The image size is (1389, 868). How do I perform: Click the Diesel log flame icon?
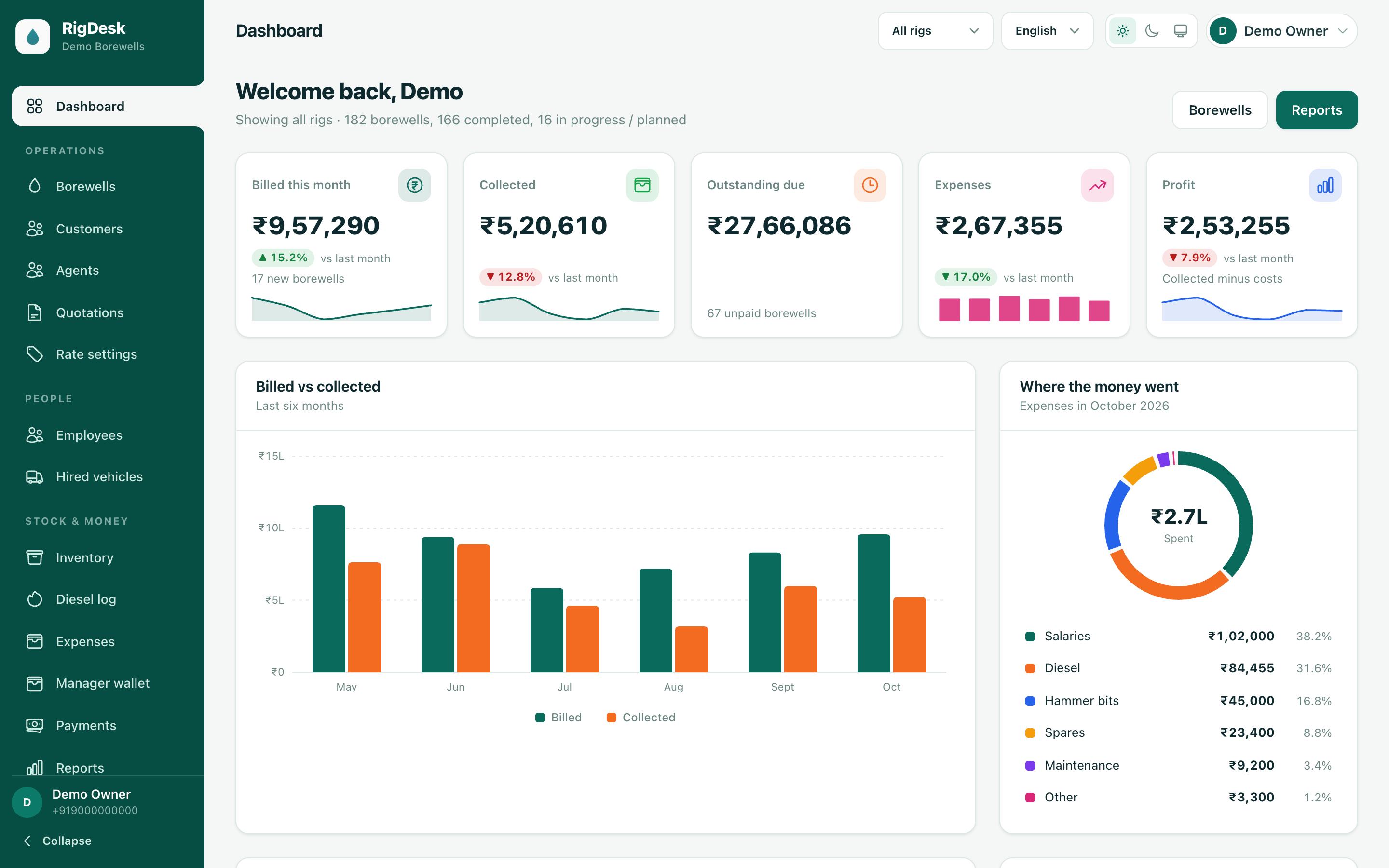pos(34,599)
